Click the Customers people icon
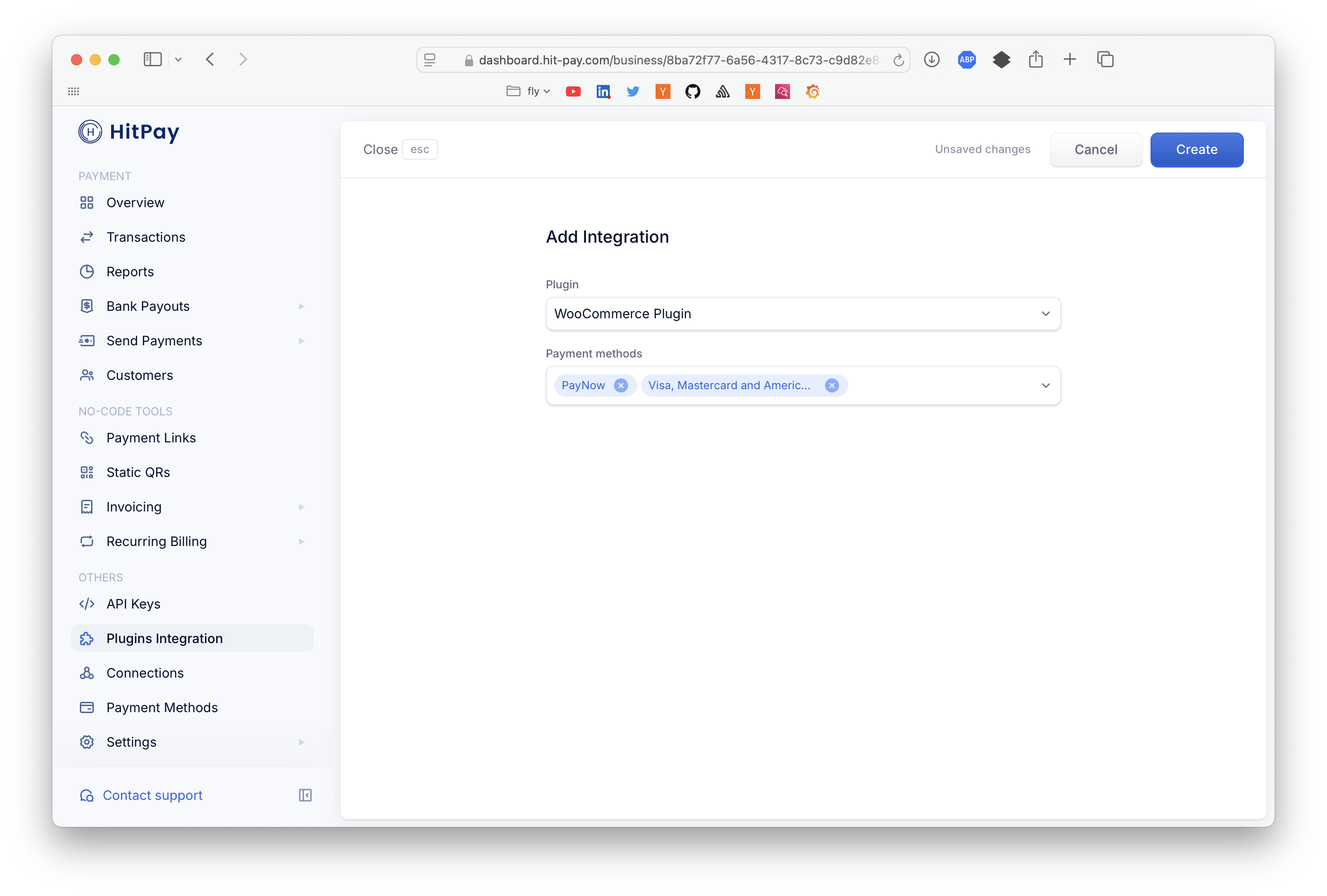The width and height of the screenshot is (1327, 896). 87,375
